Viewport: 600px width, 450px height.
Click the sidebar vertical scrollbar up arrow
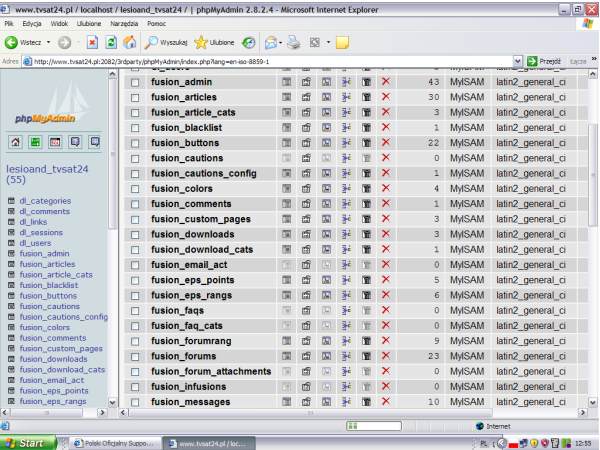point(112,74)
